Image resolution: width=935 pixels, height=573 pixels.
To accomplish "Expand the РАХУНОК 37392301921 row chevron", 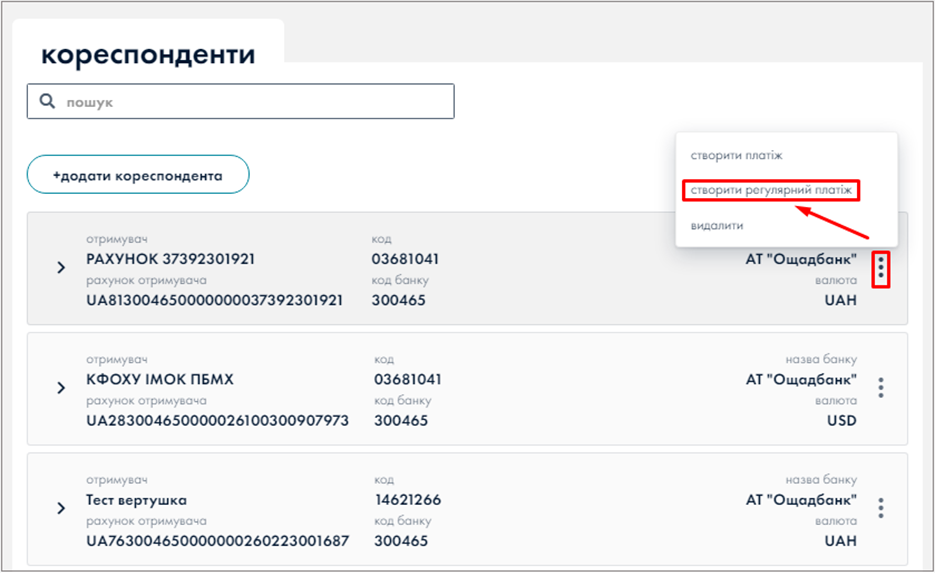I will (61, 268).
